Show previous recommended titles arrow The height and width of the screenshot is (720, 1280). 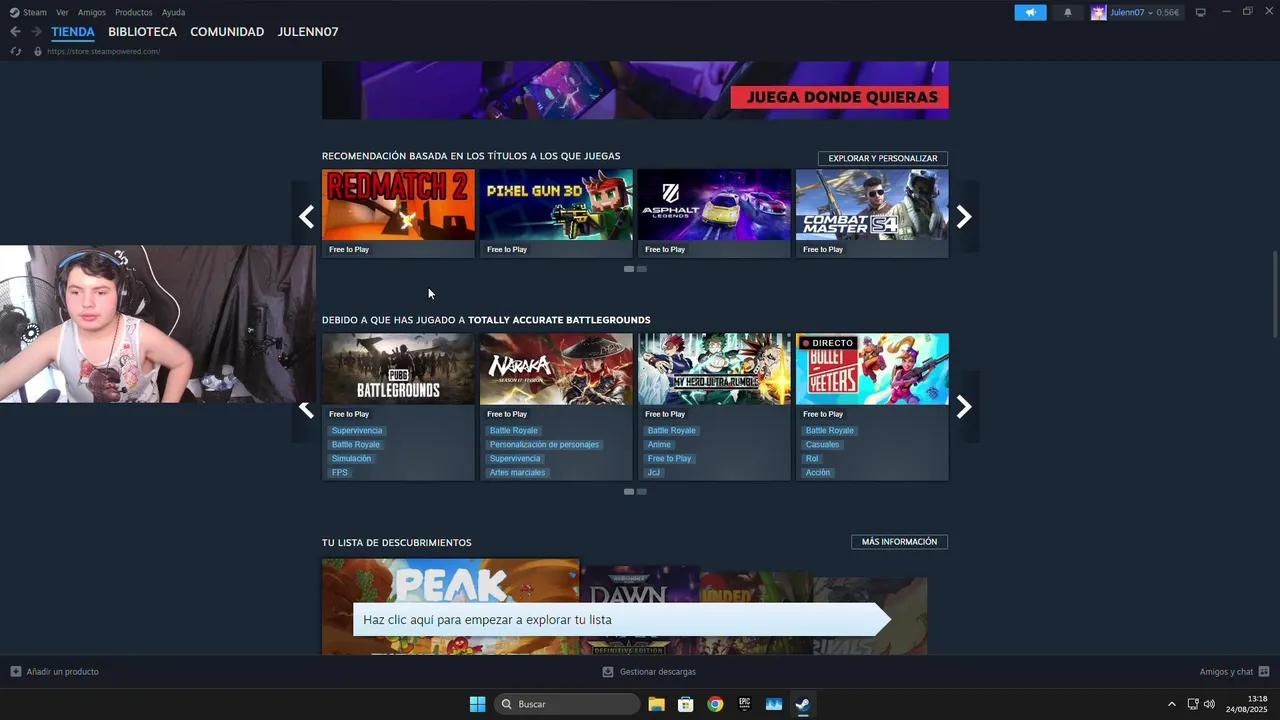pos(306,216)
